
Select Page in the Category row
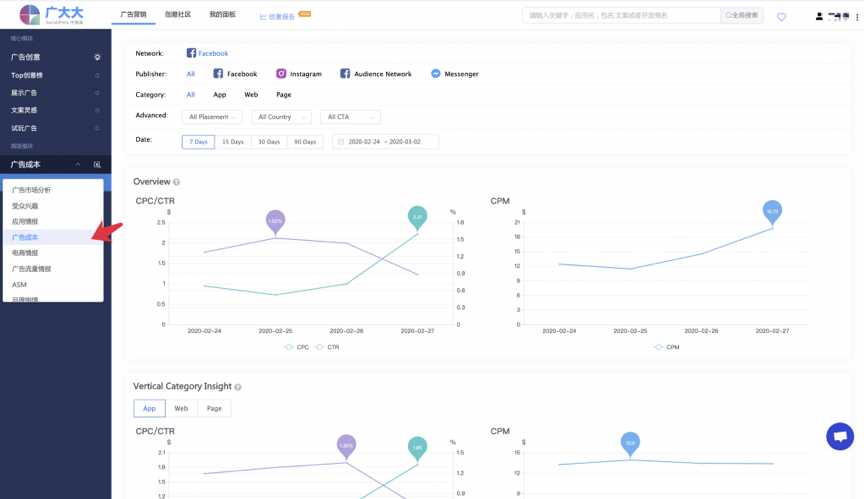[x=284, y=95]
